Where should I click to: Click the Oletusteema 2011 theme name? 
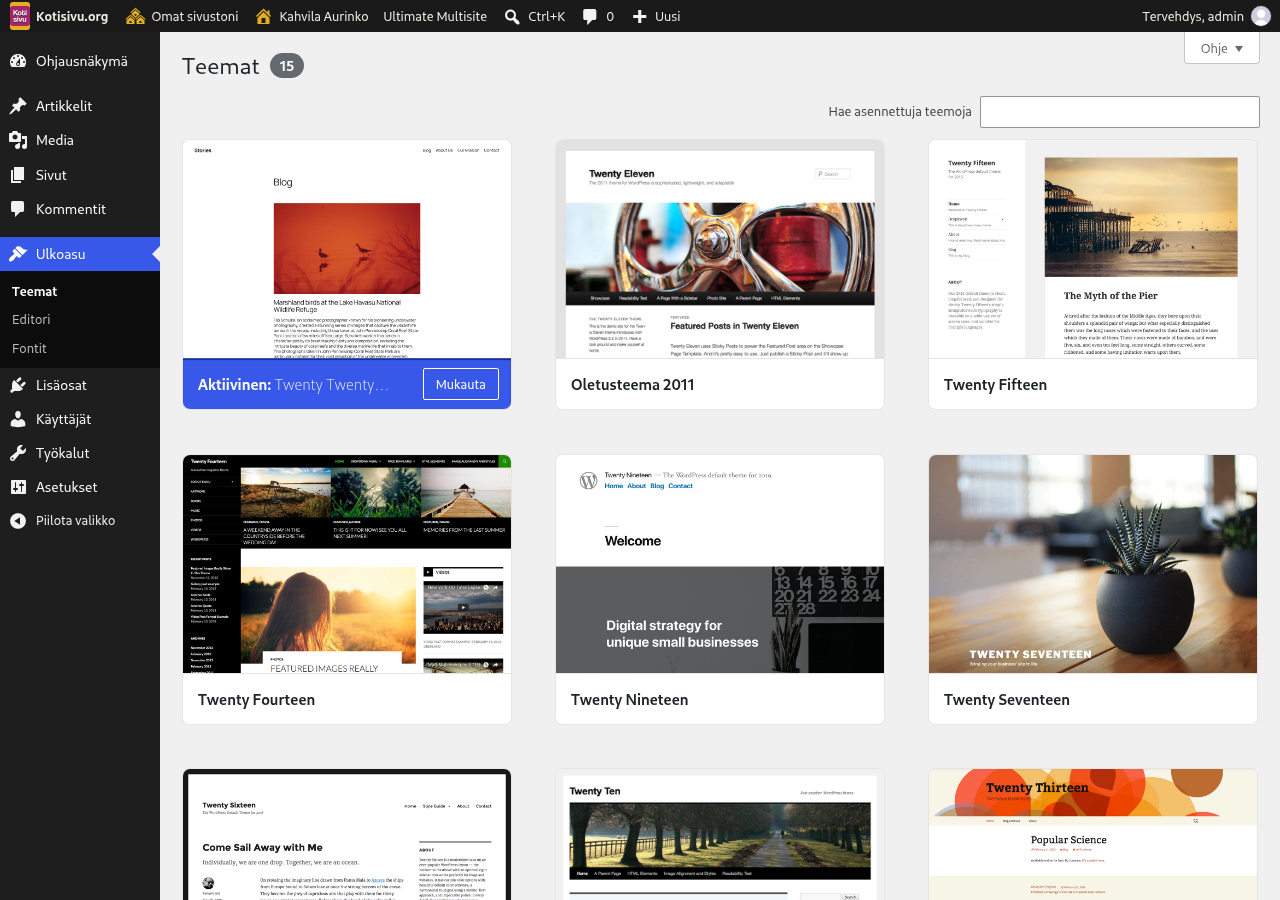tap(632, 384)
